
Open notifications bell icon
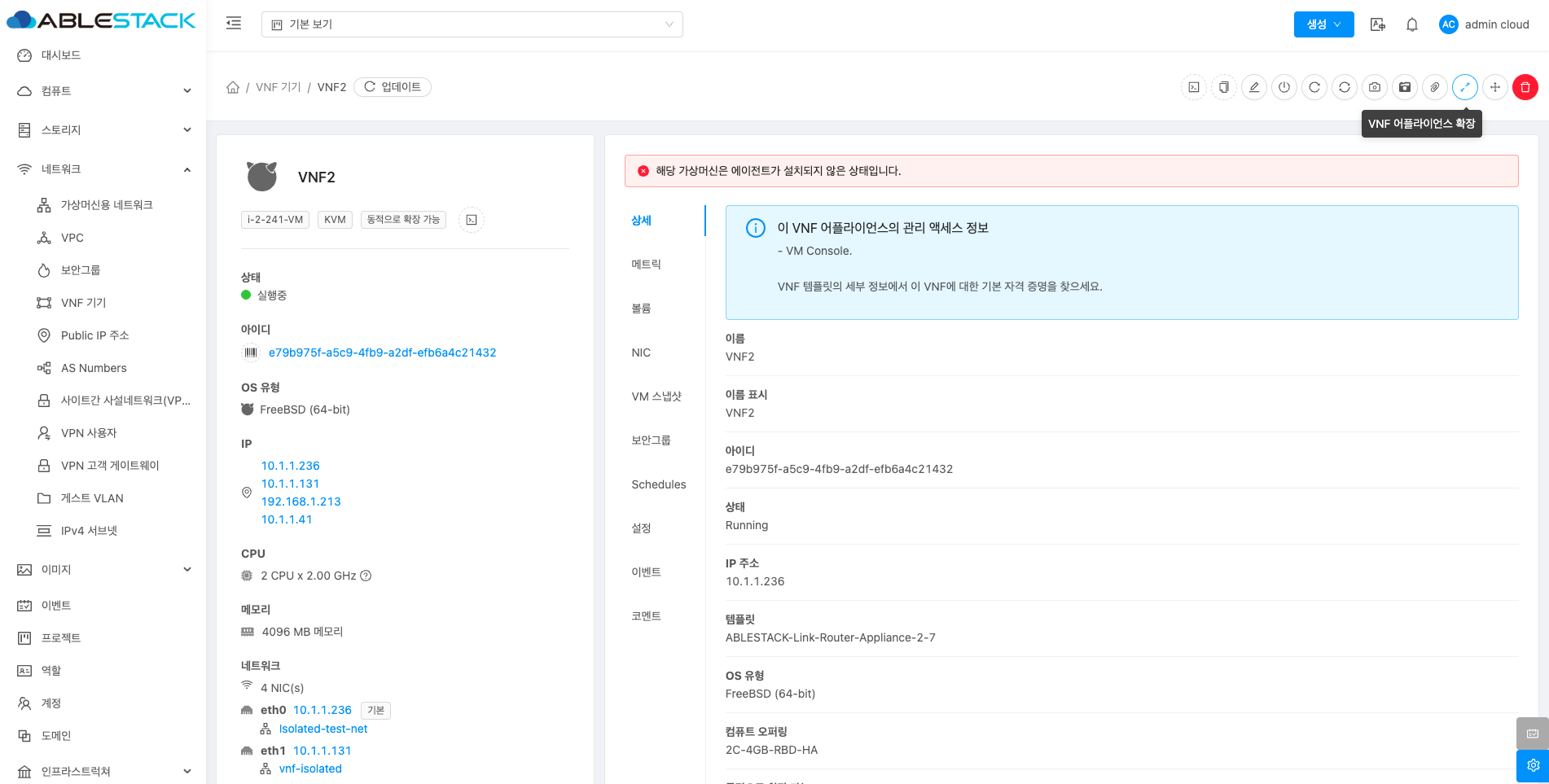click(x=1412, y=24)
